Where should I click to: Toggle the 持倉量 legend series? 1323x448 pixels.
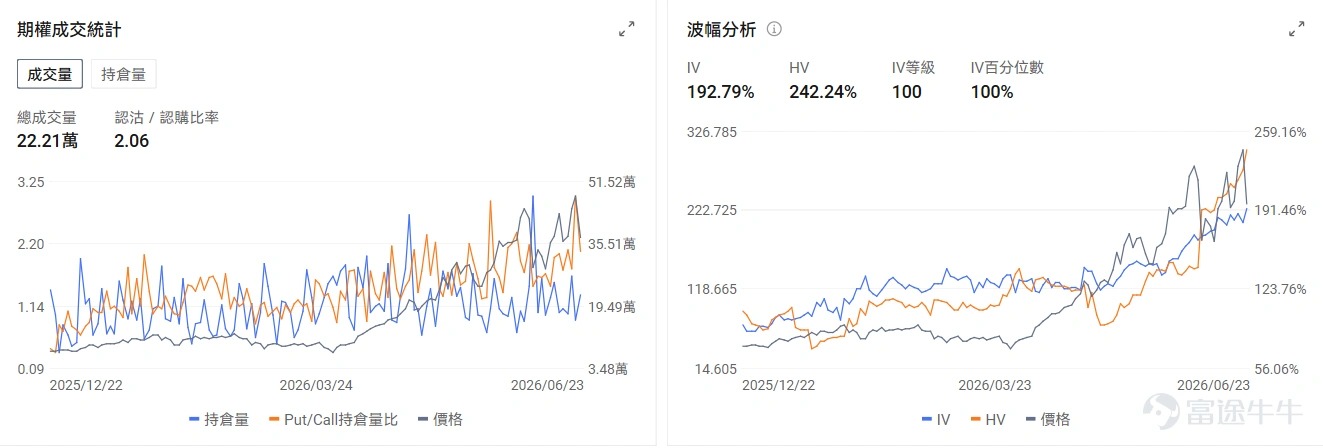pyautogui.click(x=219, y=420)
